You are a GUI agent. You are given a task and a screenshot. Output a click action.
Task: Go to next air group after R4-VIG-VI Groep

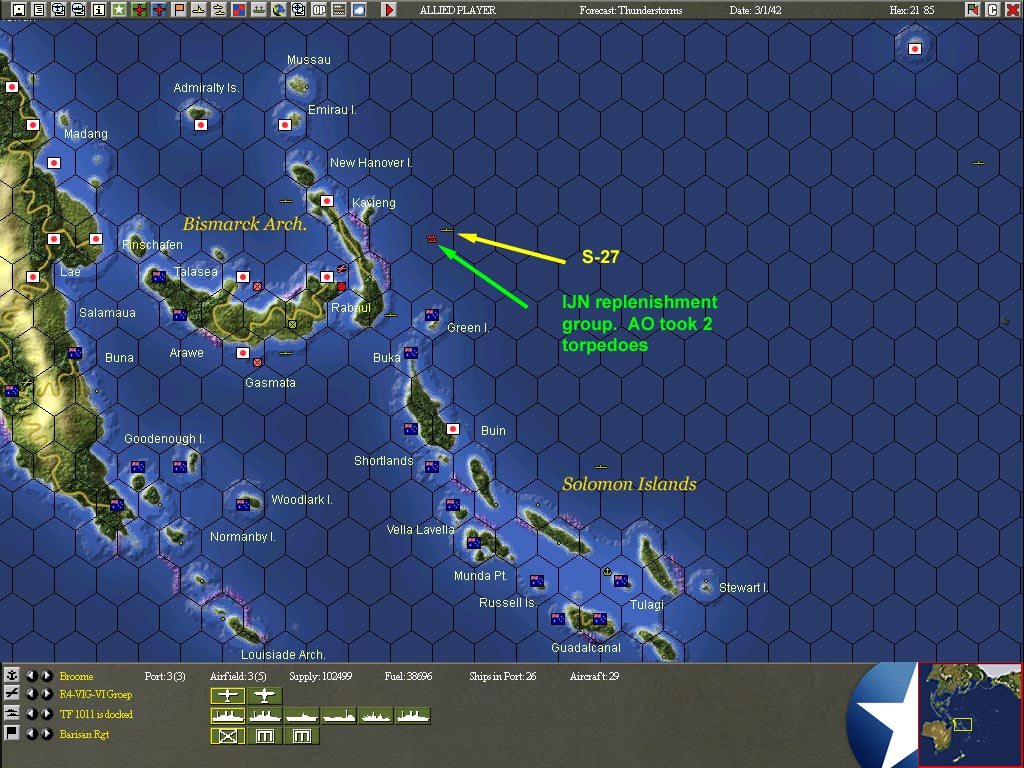(47, 694)
